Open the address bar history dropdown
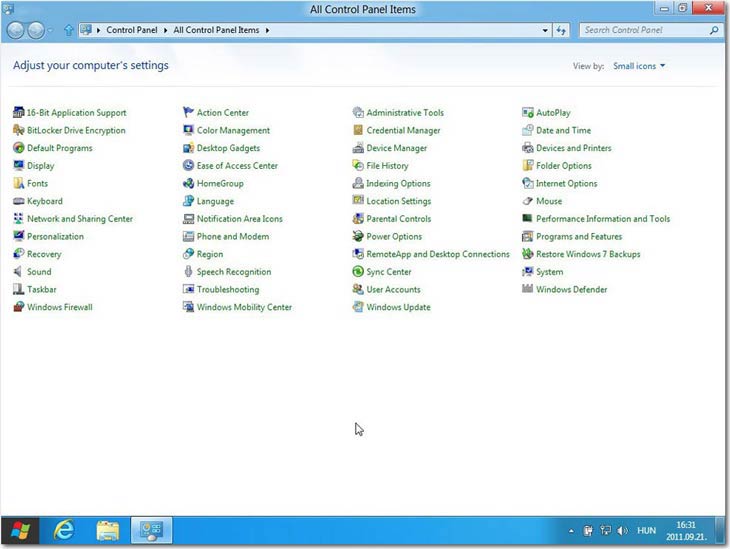Image resolution: width=730 pixels, height=549 pixels. pyautogui.click(x=544, y=31)
